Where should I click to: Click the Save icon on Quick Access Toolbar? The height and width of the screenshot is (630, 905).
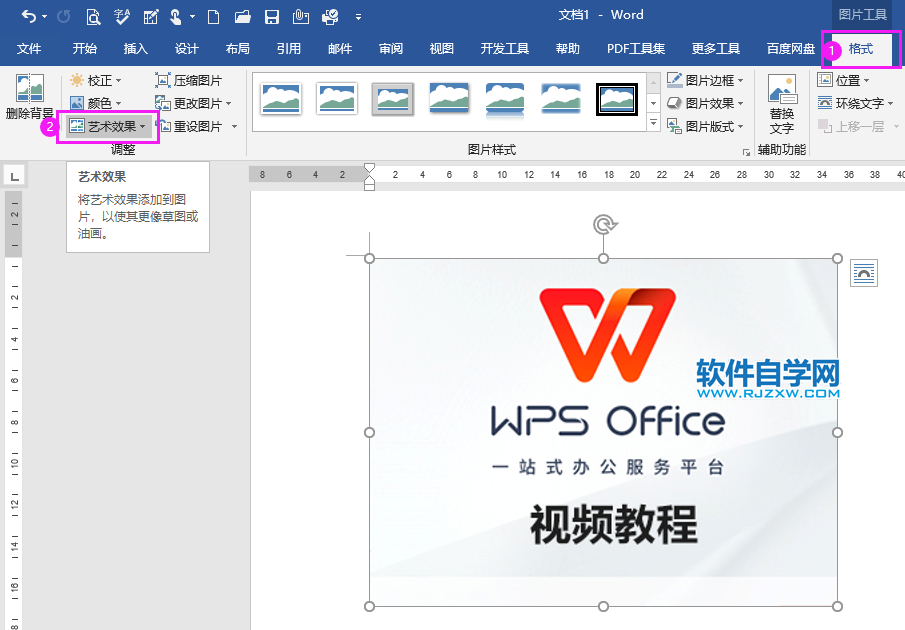[271, 16]
